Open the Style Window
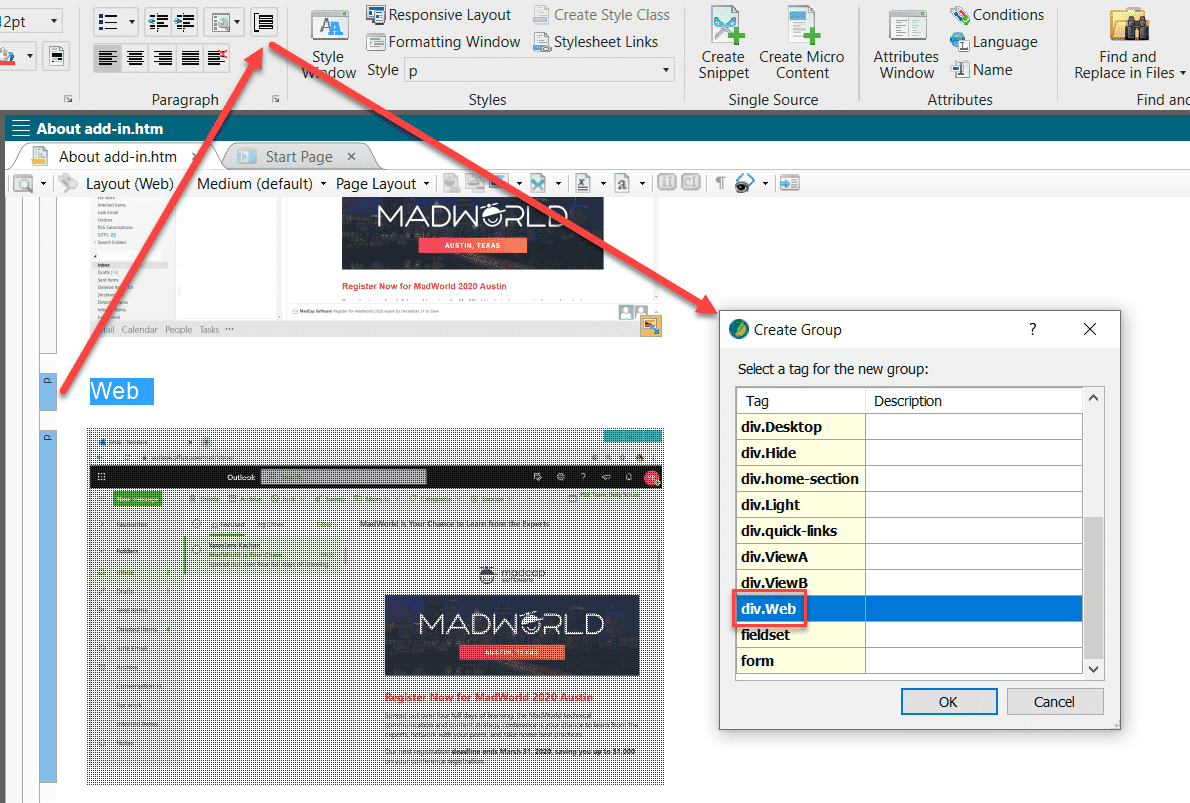This screenshot has height=803, width=1190. pyautogui.click(x=329, y=45)
